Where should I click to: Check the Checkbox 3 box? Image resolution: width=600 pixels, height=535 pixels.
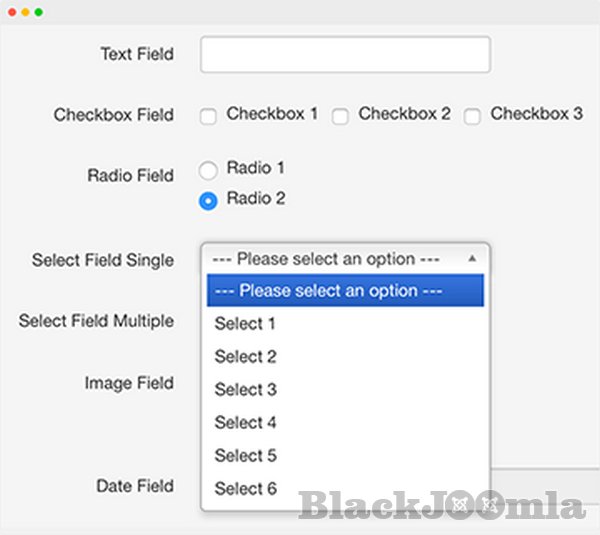[472, 116]
